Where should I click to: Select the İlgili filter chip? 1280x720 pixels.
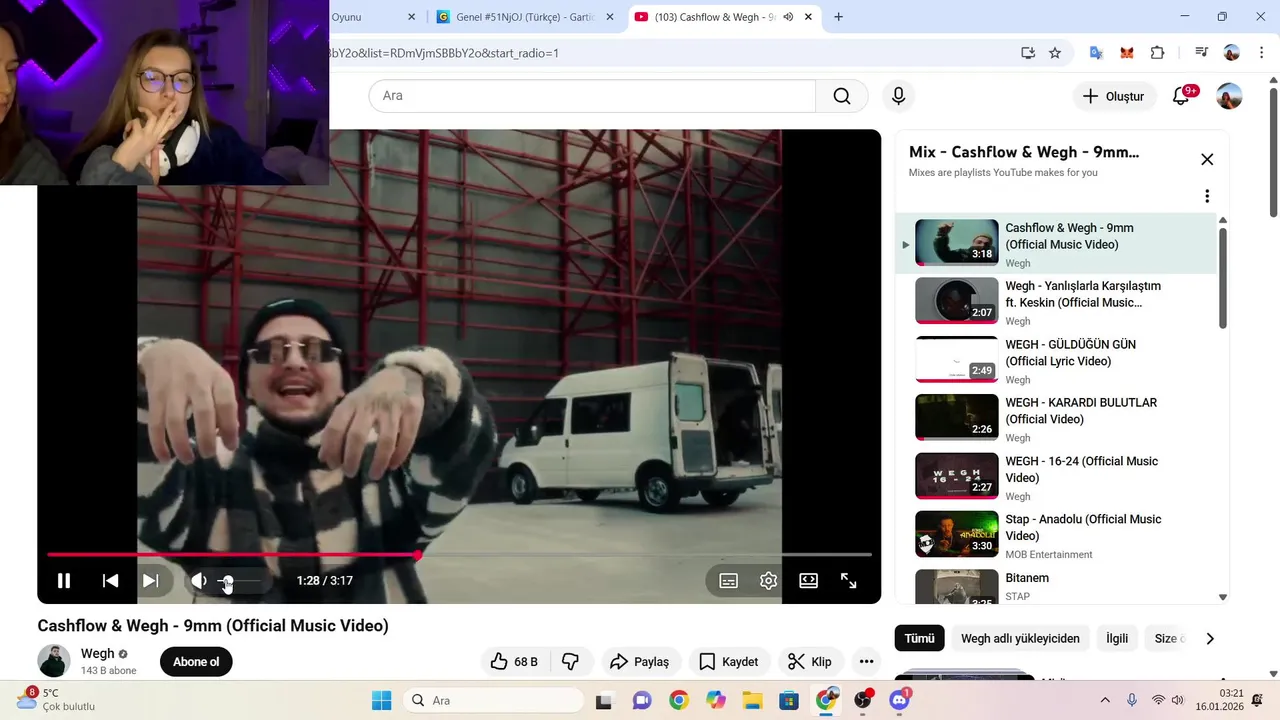pyautogui.click(x=1117, y=638)
